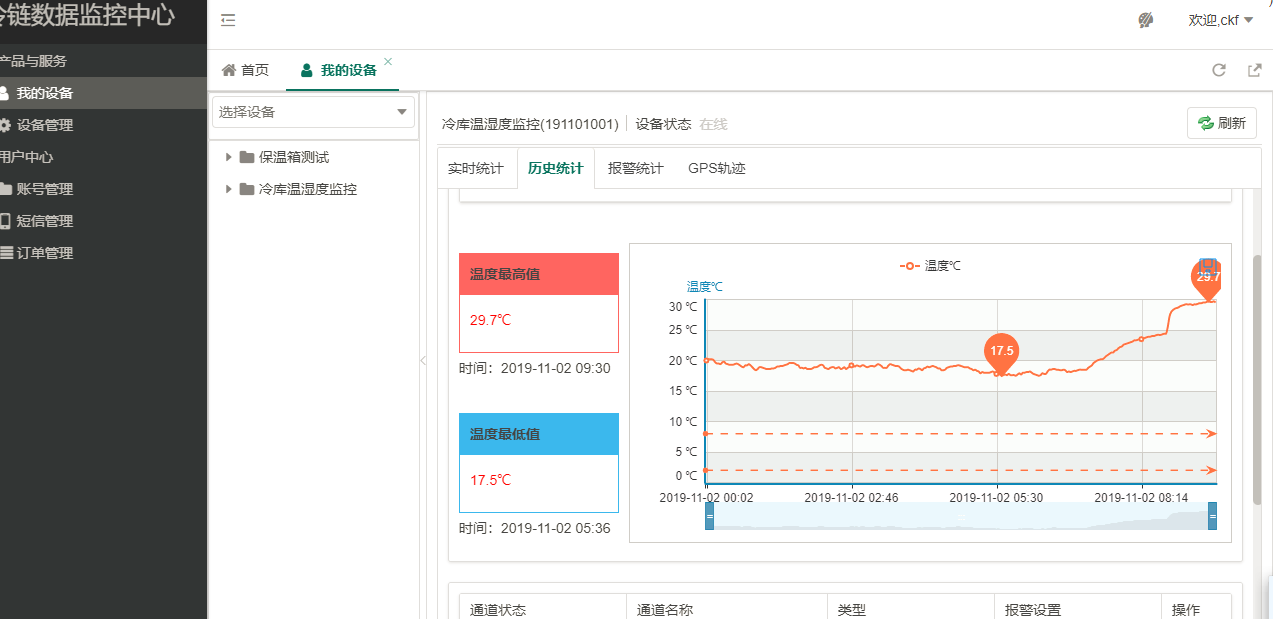Open the 选择设备 dropdown
Image resolution: width=1273 pixels, height=619 pixels.
click(x=313, y=112)
